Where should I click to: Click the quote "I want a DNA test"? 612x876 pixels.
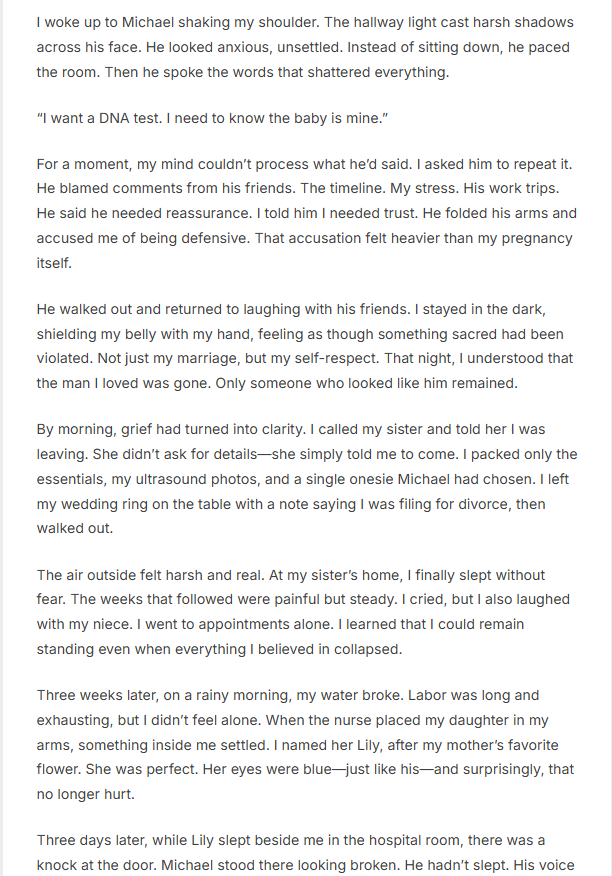click(212, 118)
